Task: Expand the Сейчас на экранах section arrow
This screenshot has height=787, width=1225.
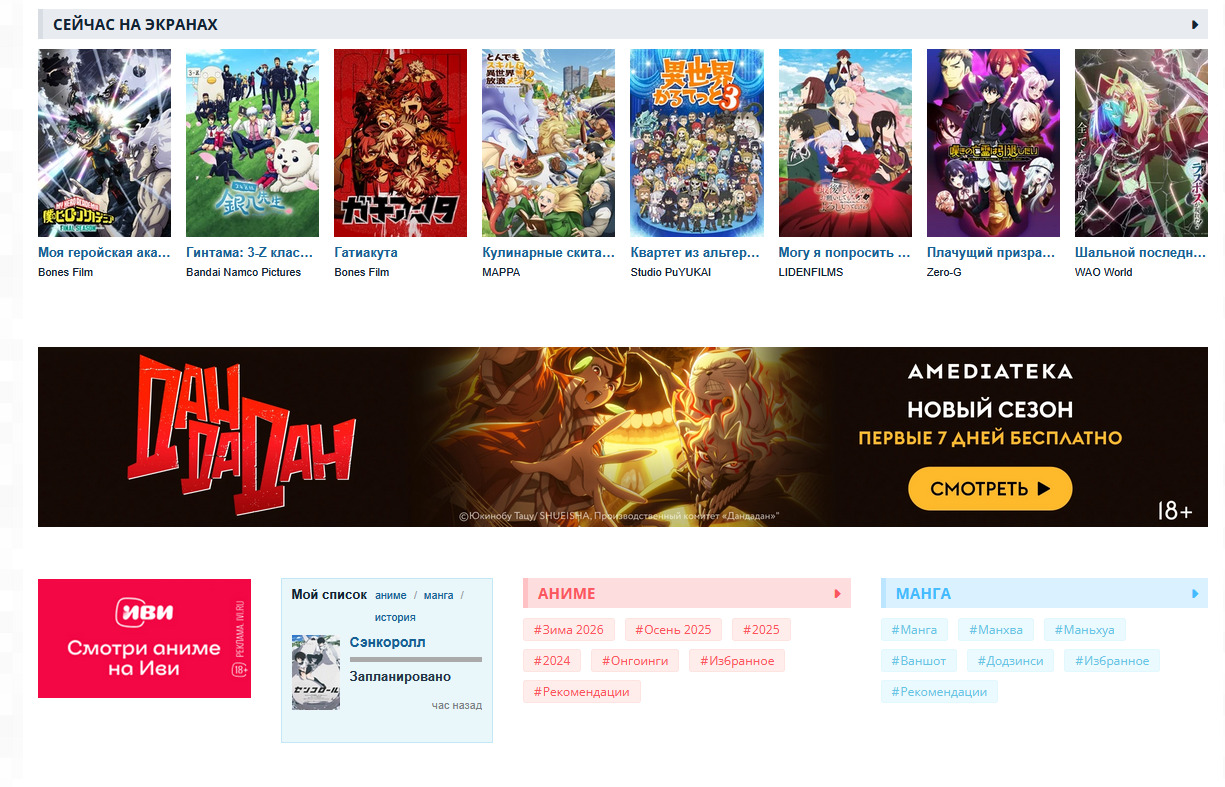Action: (1195, 25)
